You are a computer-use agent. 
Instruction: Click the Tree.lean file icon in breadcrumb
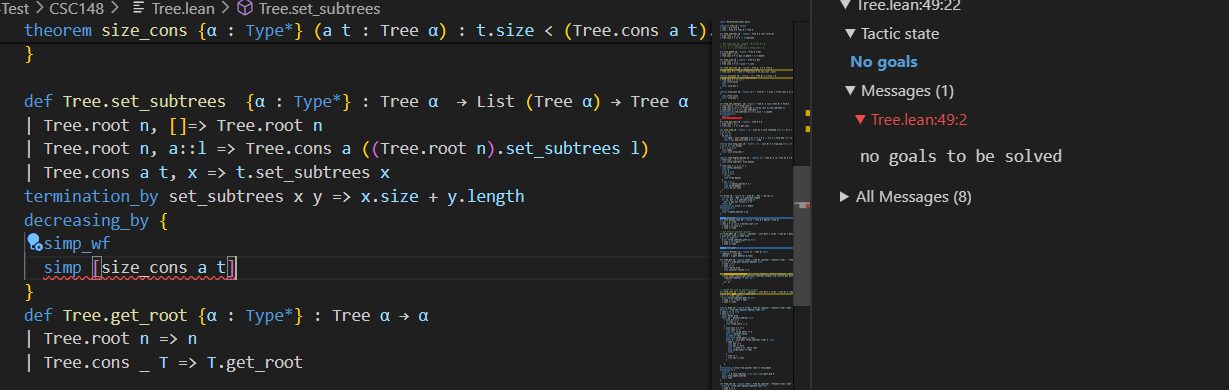coord(139,8)
